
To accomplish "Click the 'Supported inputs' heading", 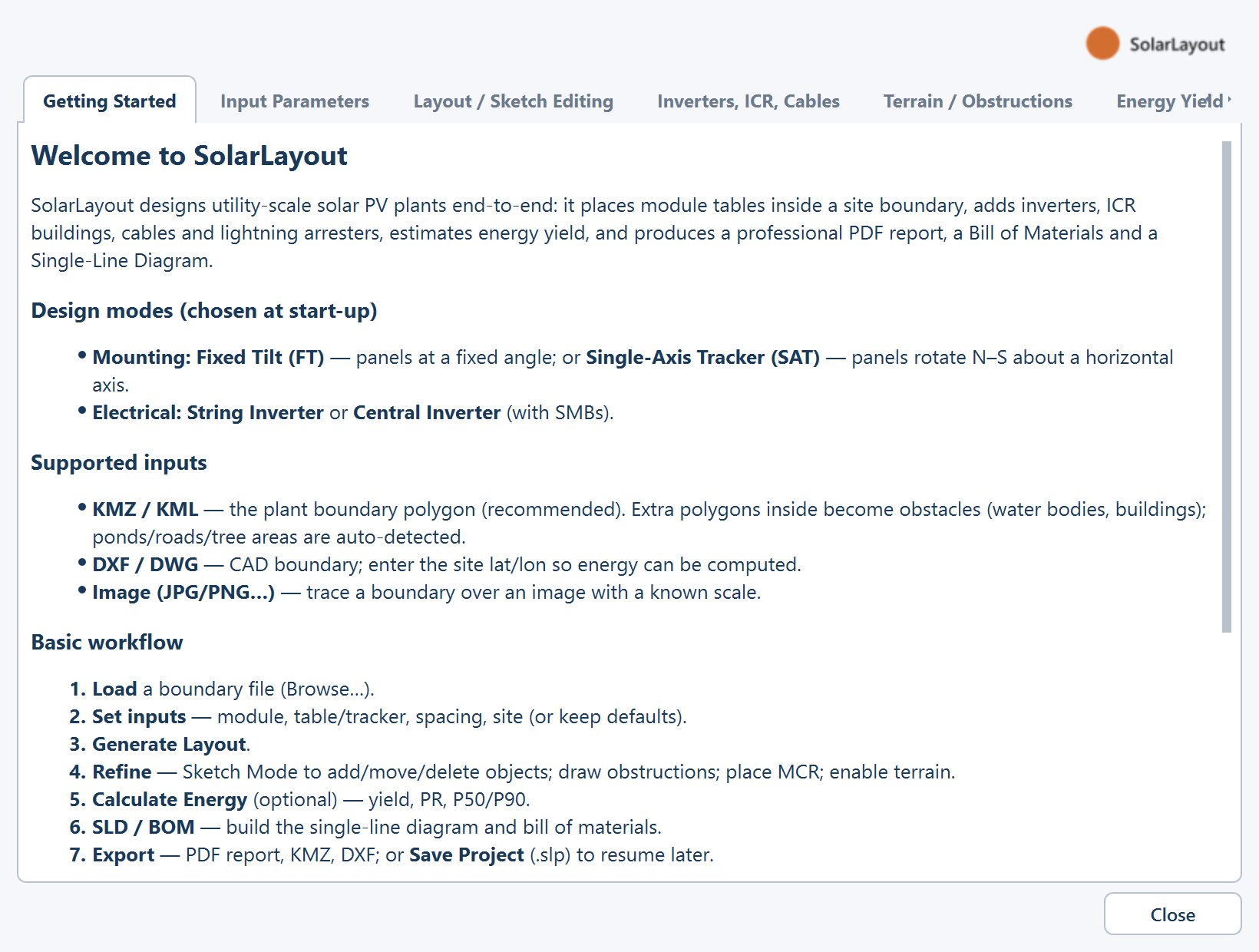I will (119, 462).
